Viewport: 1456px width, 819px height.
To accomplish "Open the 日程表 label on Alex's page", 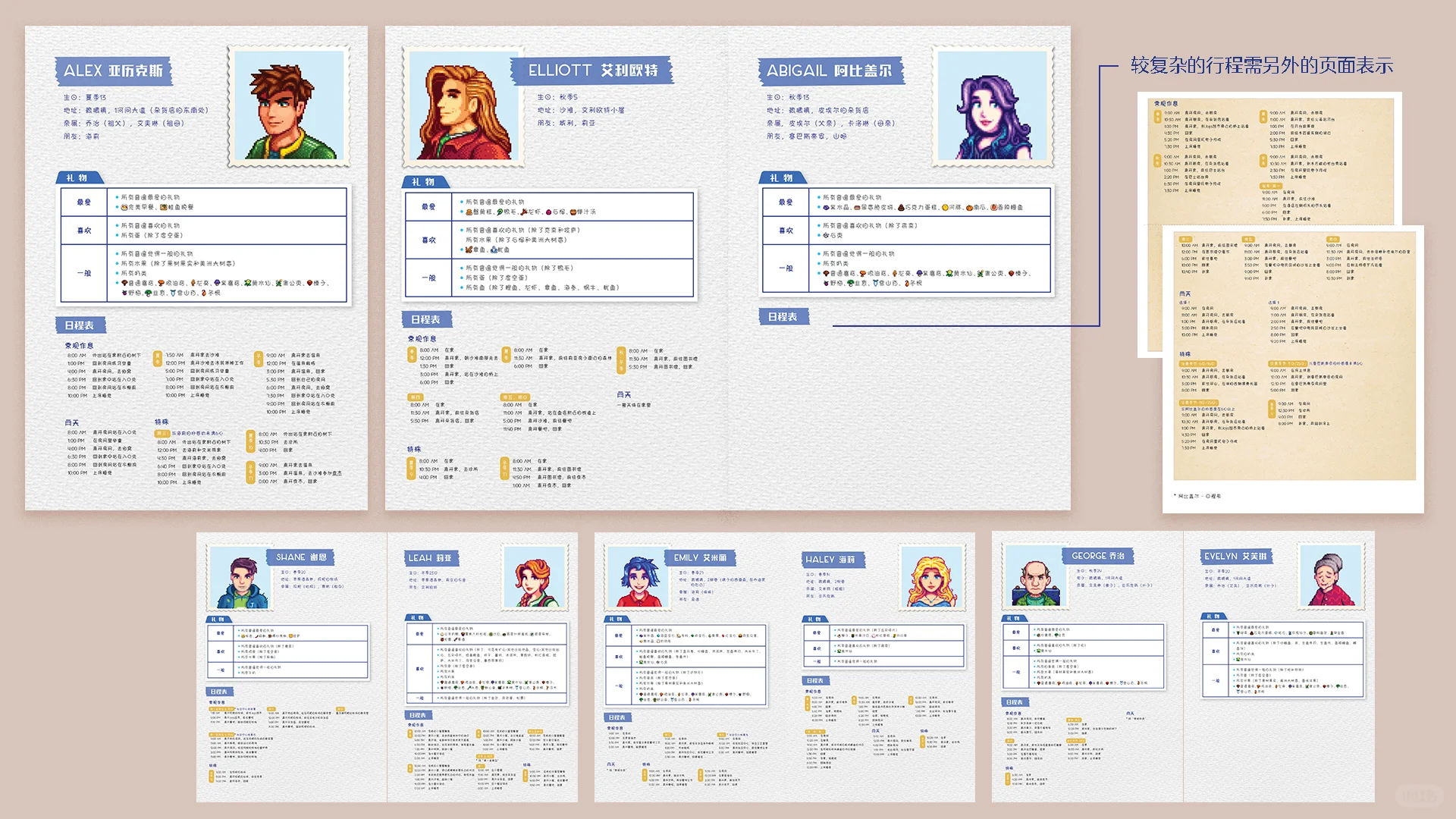I will click(80, 325).
